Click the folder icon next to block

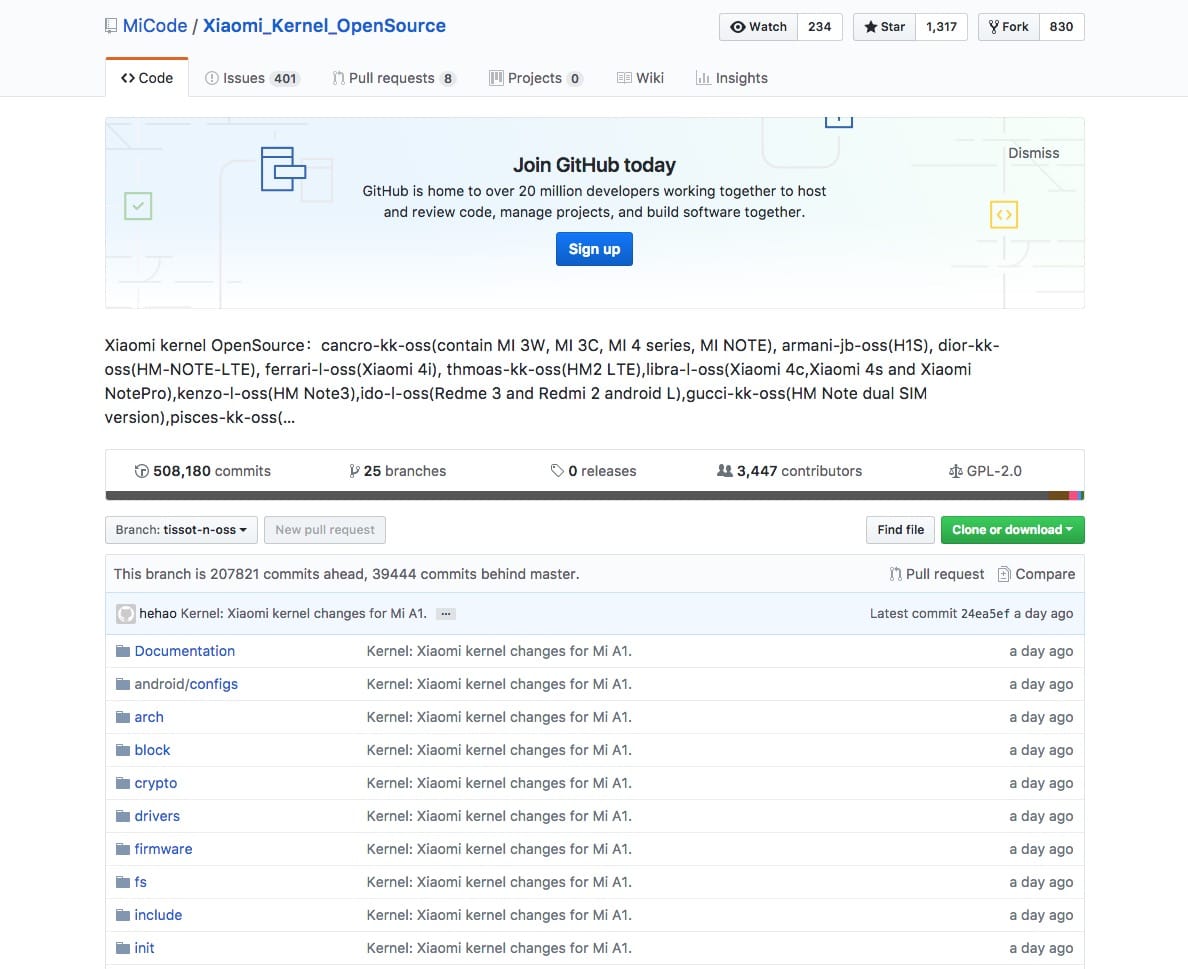(123, 750)
